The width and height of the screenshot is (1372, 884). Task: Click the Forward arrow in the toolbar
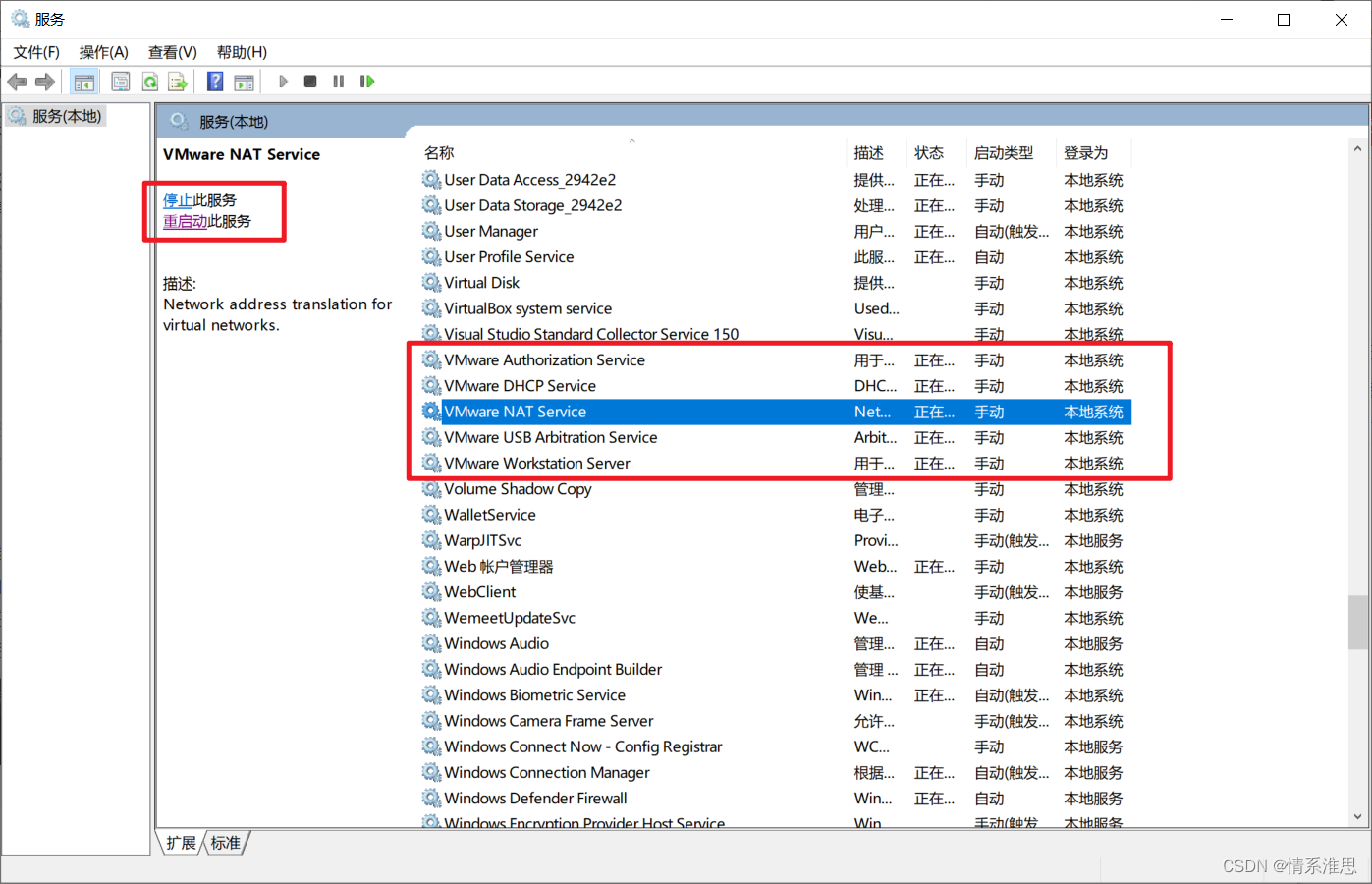(x=45, y=82)
